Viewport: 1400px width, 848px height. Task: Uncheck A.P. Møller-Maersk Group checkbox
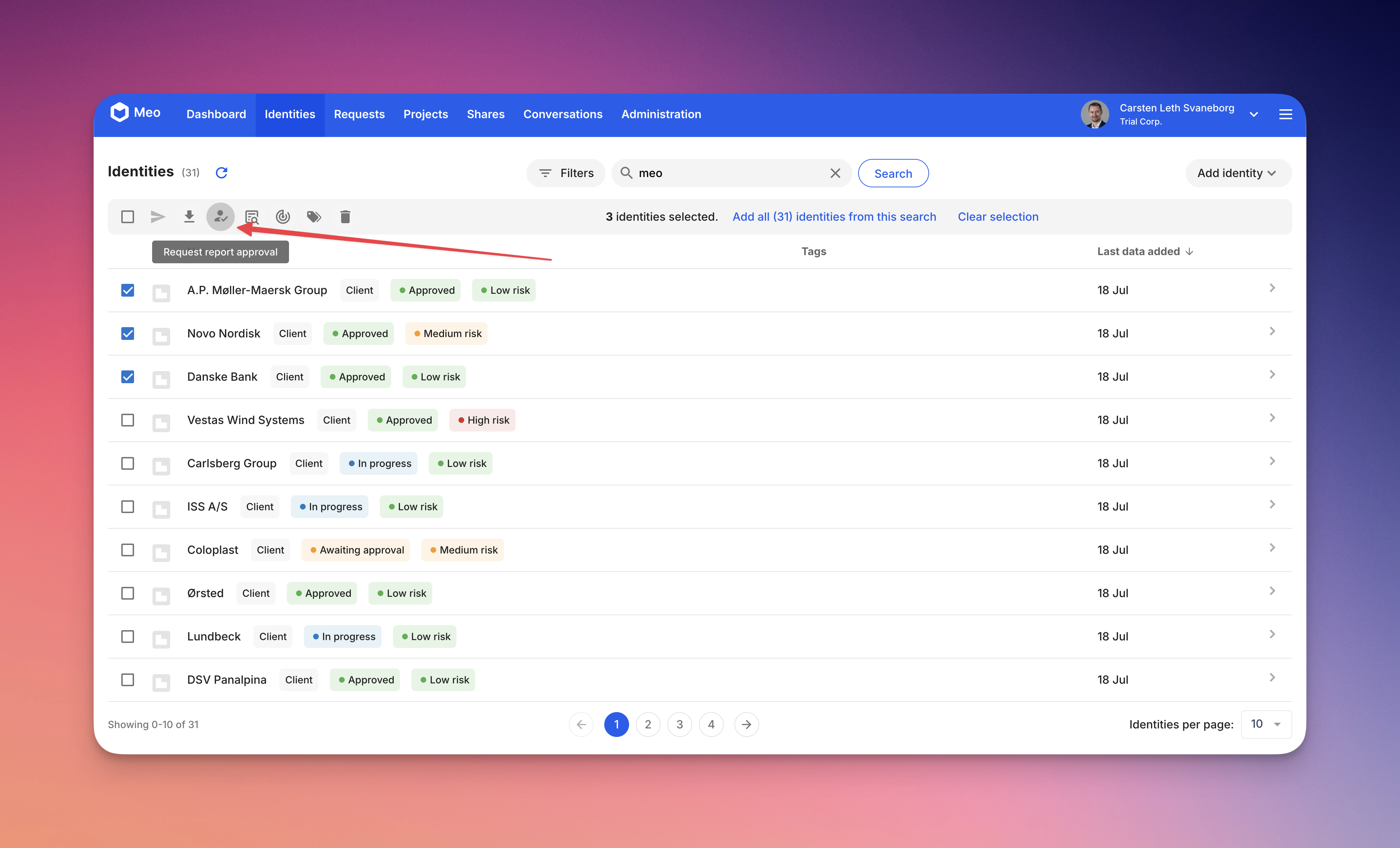click(x=128, y=291)
